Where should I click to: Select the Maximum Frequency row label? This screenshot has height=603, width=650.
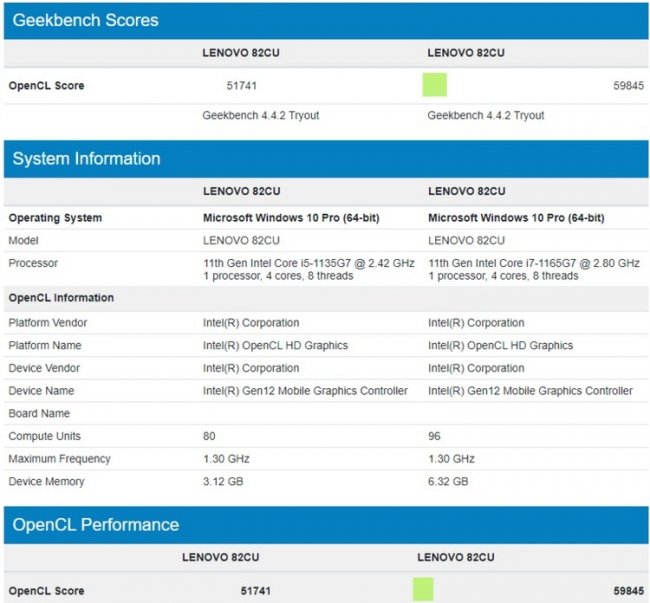[x=59, y=459]
